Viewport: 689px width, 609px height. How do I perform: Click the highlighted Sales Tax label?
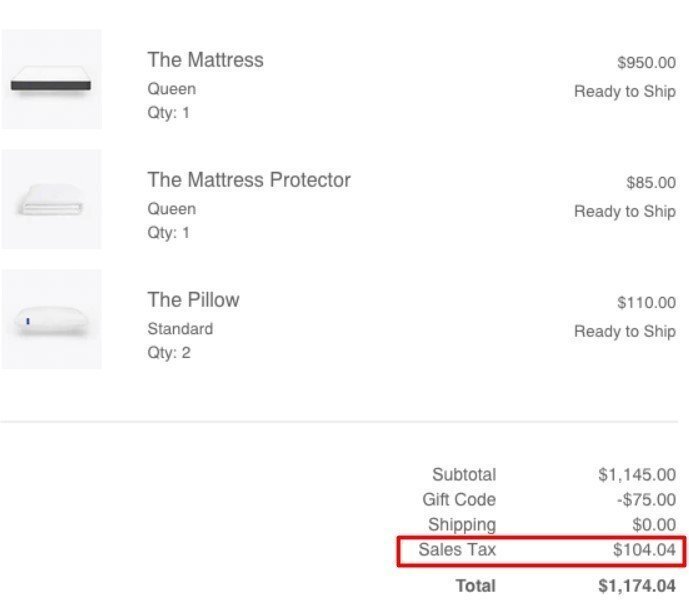click(x=457, y=550)
